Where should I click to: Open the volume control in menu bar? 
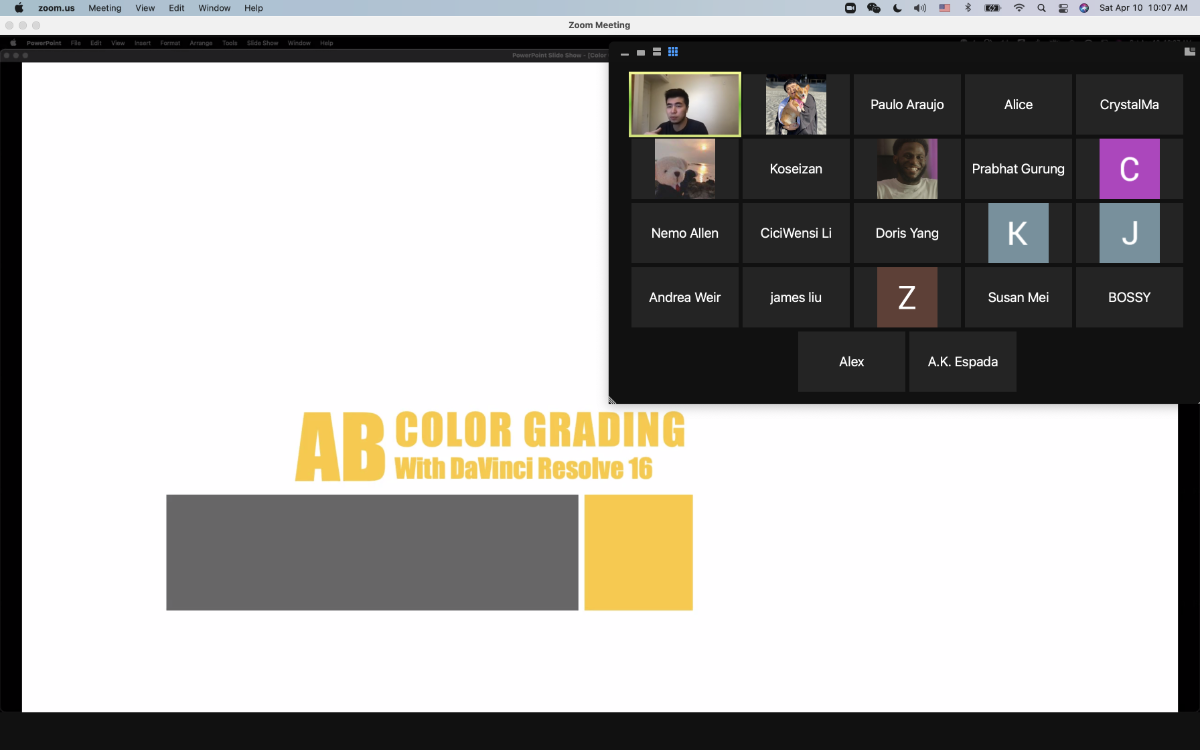click(920, 8)
